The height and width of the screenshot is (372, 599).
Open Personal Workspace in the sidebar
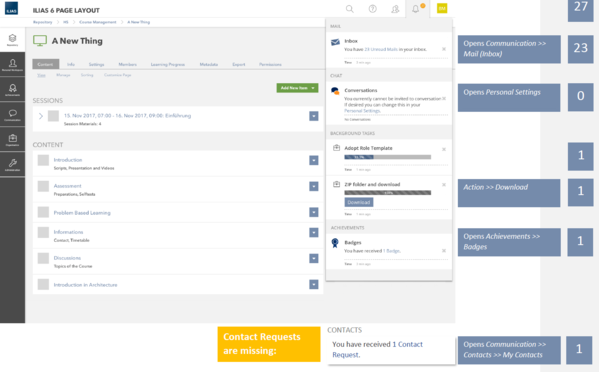point(12,65)
